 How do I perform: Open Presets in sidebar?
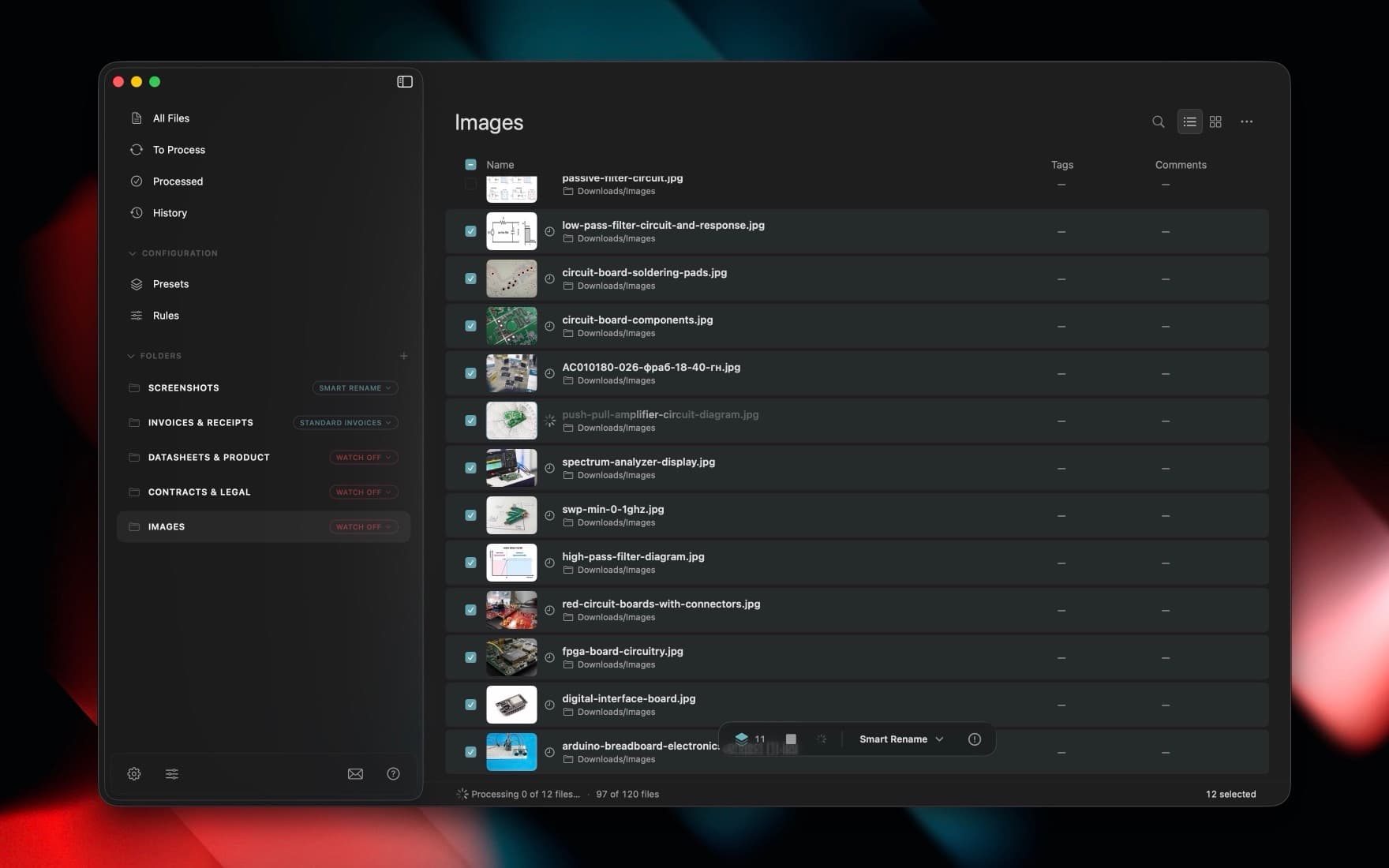tap(170, 284)
